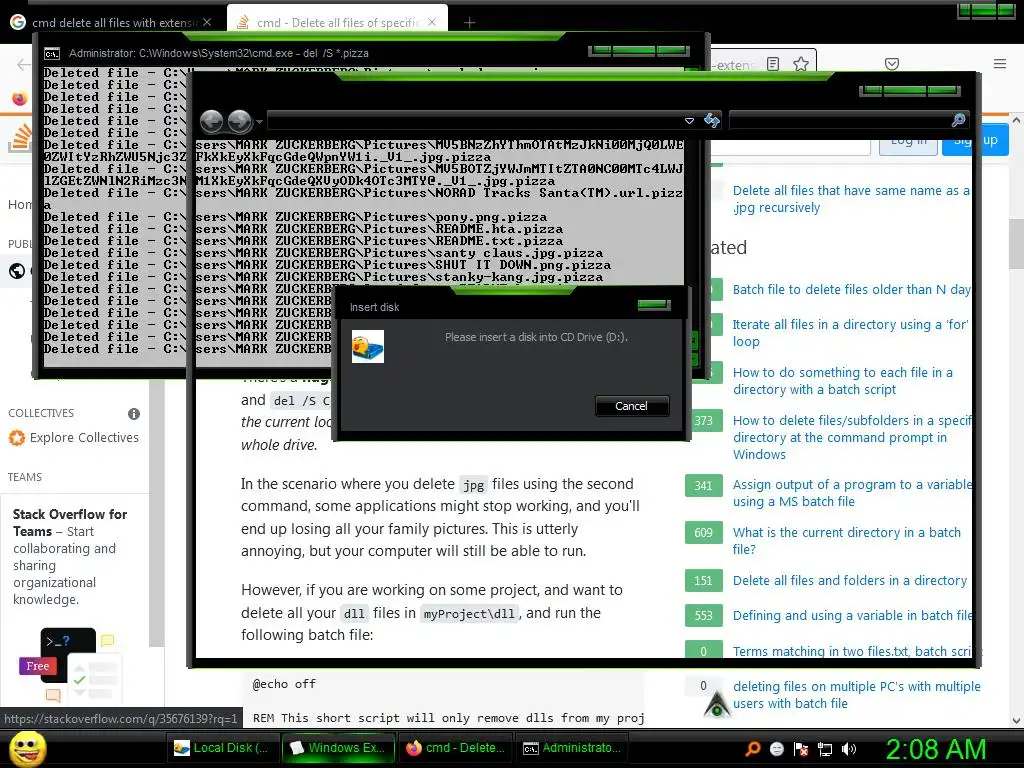Image resolution: width=1024 pixels, height=768 pixels.
Task: Open 'Delete all files and folders' link
Action: pos(850,581)
